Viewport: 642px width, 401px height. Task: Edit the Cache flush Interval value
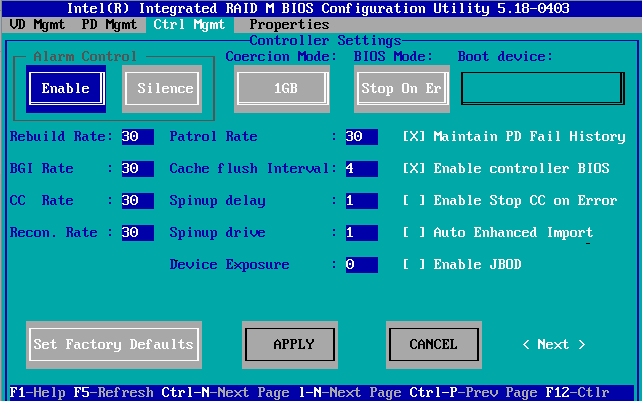point(362,169)
